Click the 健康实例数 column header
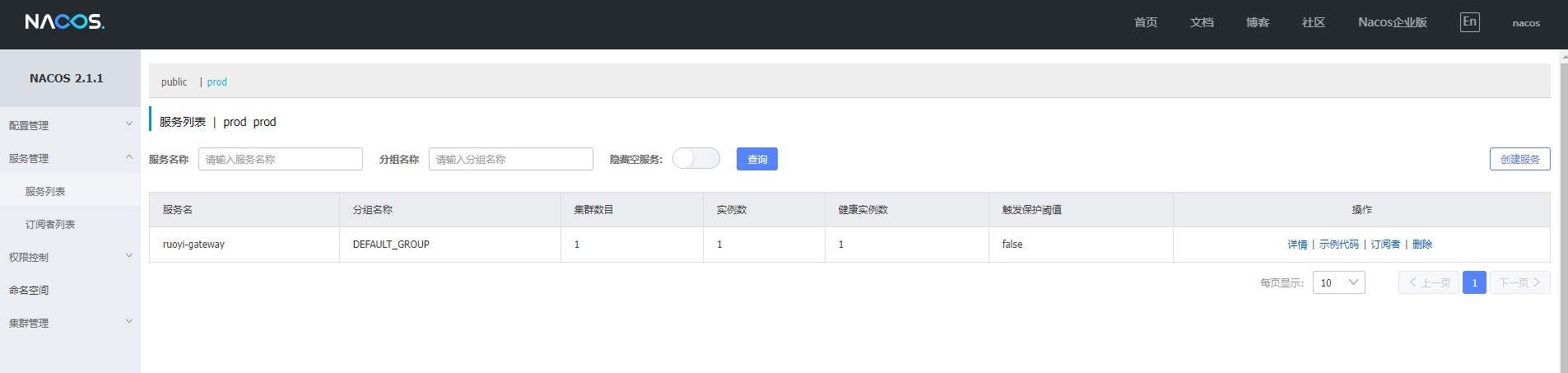1568x373 pixels. click(907, 210)
